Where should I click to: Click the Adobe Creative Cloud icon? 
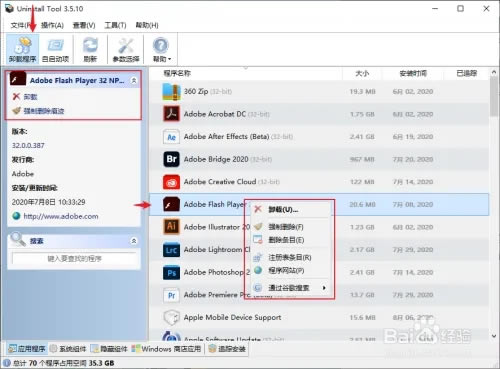click(171, 182)
